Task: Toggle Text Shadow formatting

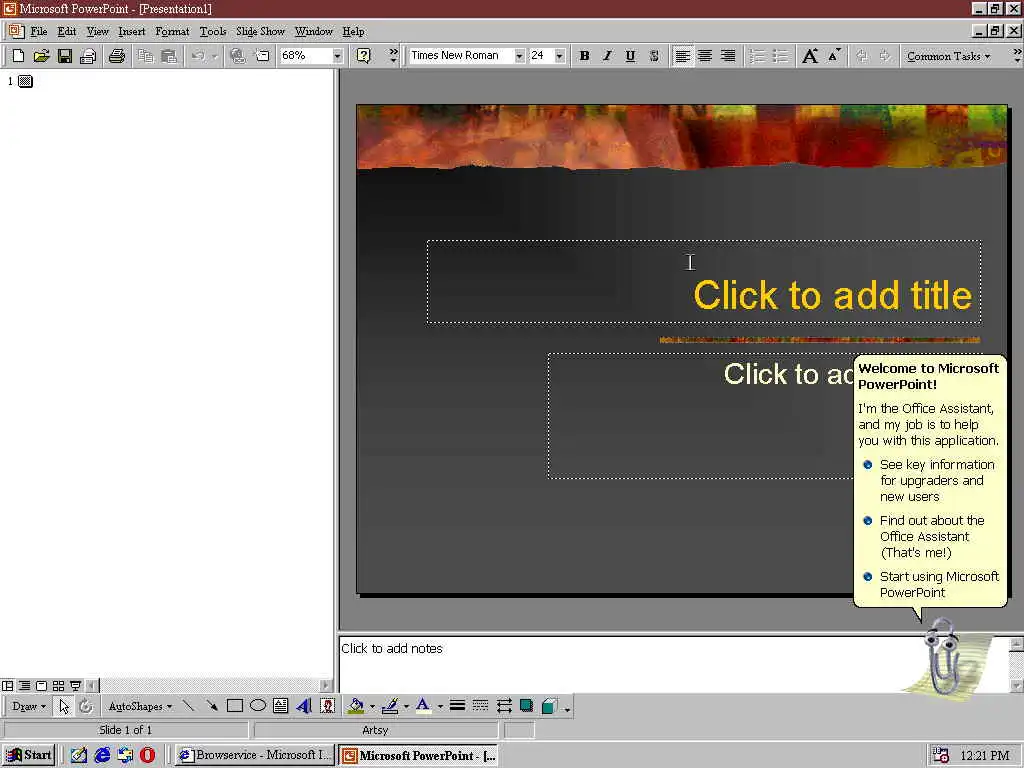Action: click(654, 56)
